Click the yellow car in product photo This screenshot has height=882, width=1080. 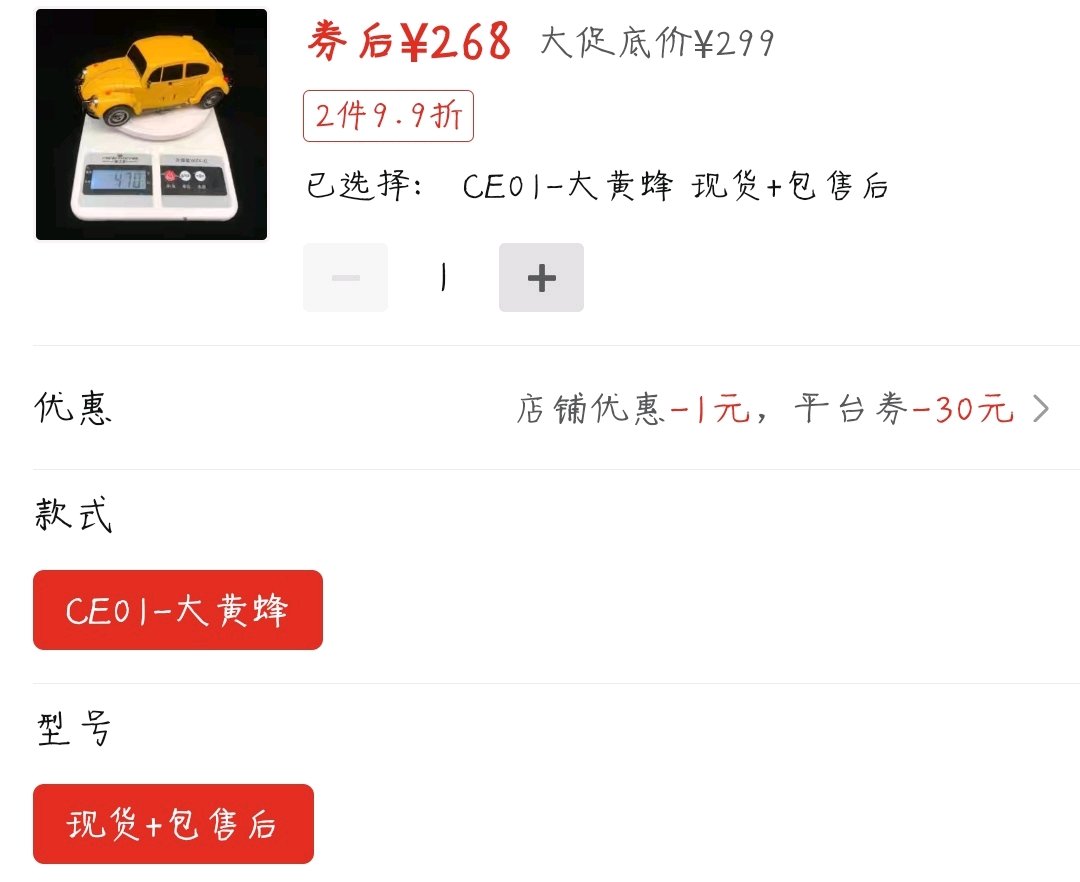[x=154, y=81]
